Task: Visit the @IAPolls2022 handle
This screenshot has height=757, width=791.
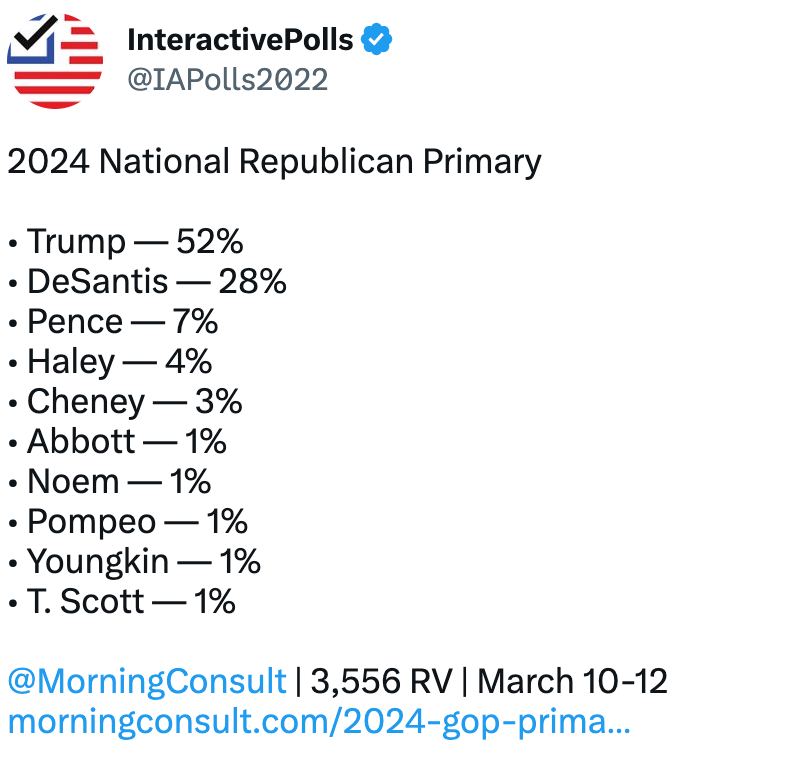Action: (228, 80)
